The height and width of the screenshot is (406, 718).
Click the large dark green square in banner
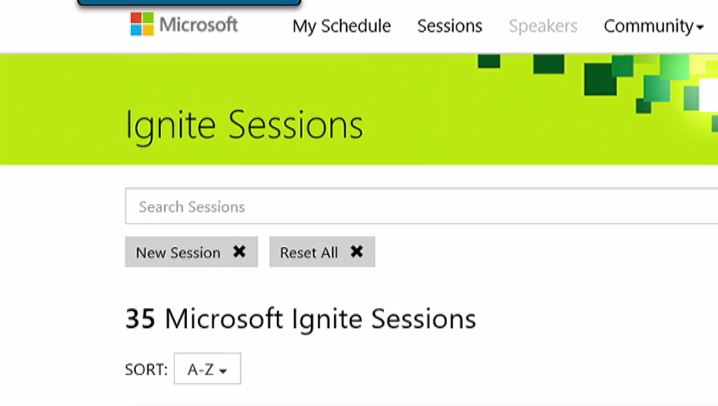pos(600,80)
